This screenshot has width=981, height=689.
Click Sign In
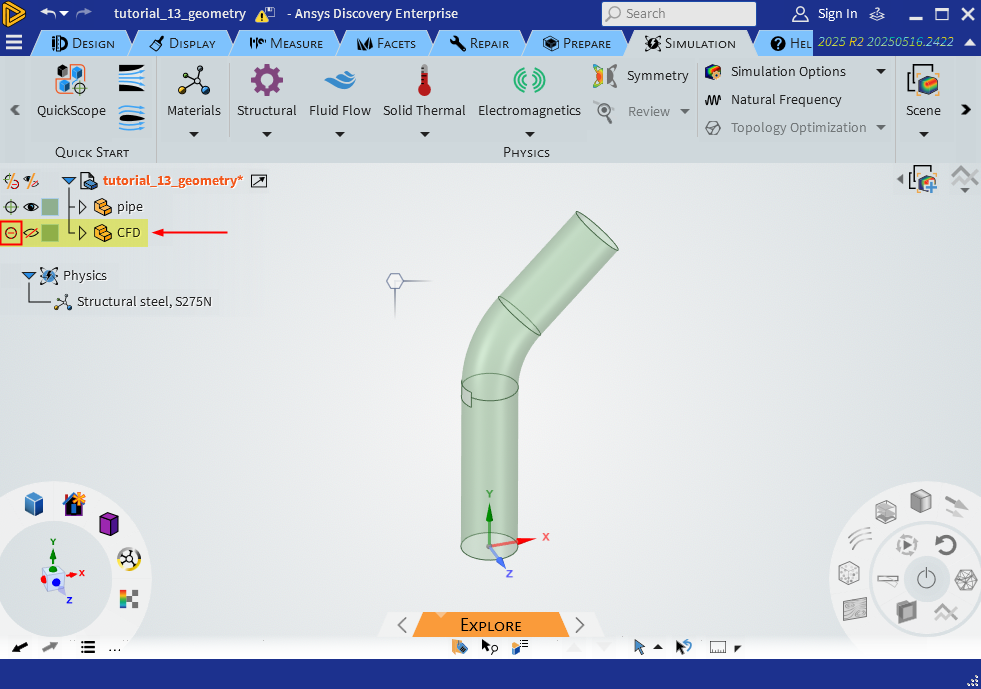(x=825, y=14)
